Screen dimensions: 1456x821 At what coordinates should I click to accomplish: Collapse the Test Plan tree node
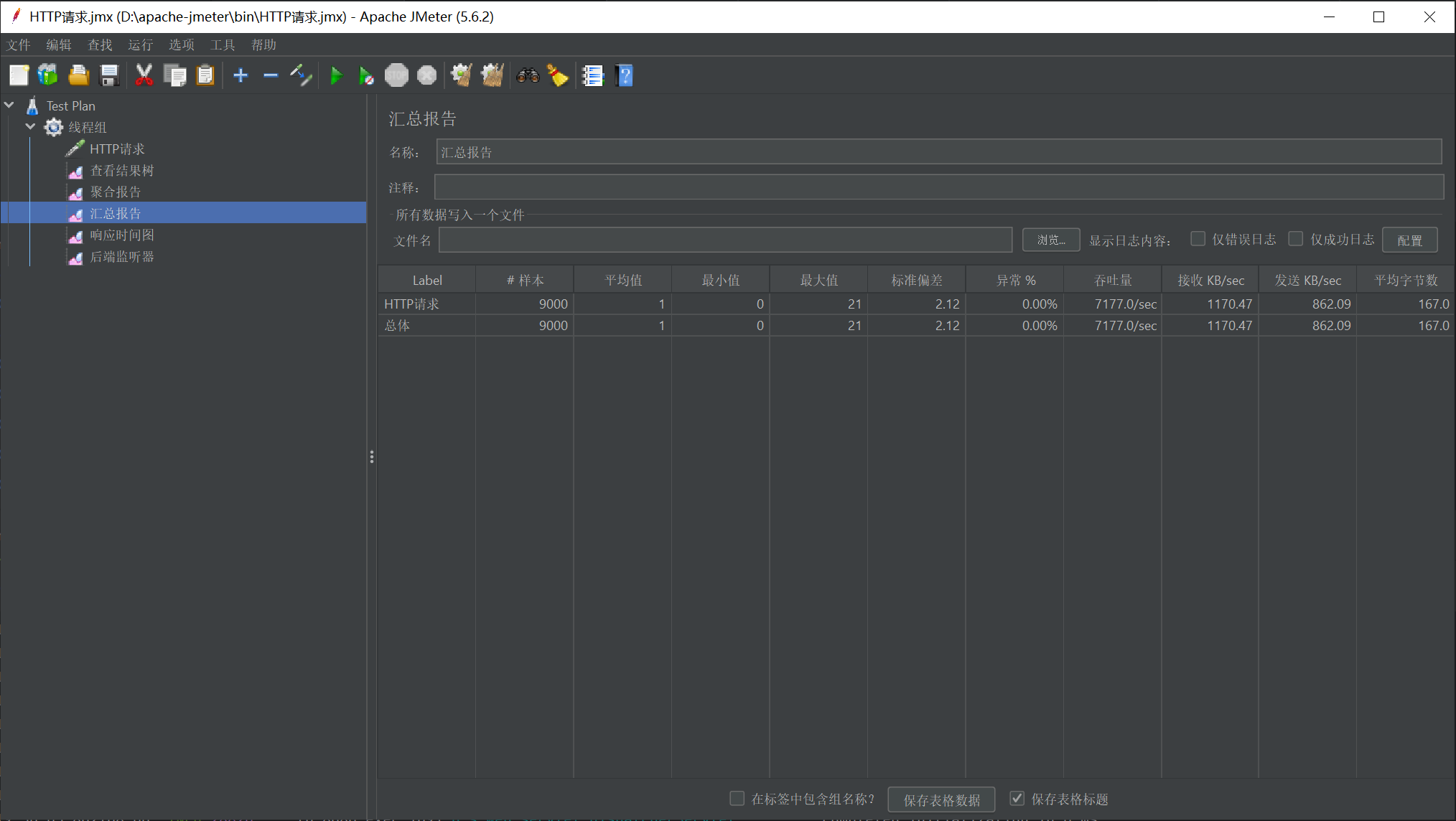coord(9,105)
